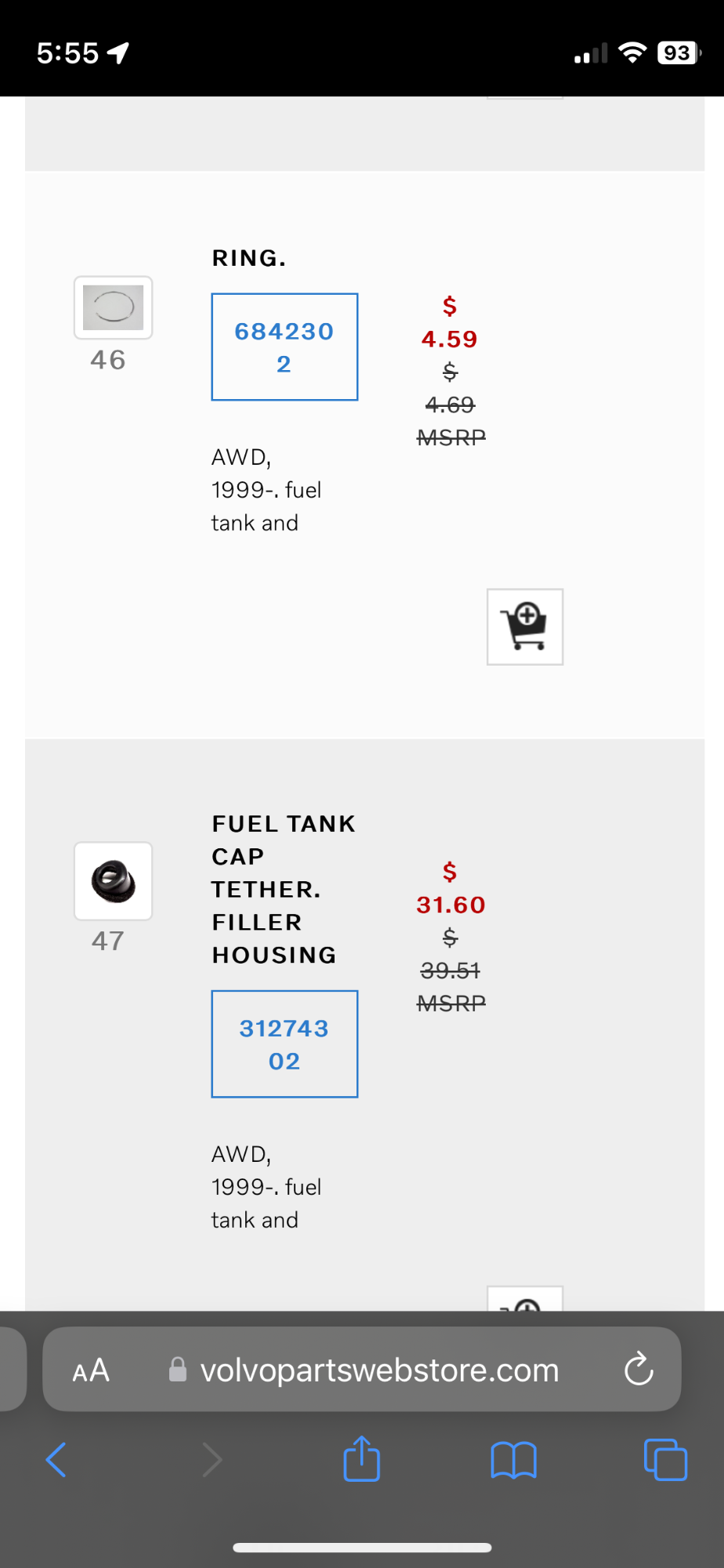This screenshot has width=724, height=1568.
Task: Tap the volvopartswebstore.com address field
Action: coord(379,1370)
